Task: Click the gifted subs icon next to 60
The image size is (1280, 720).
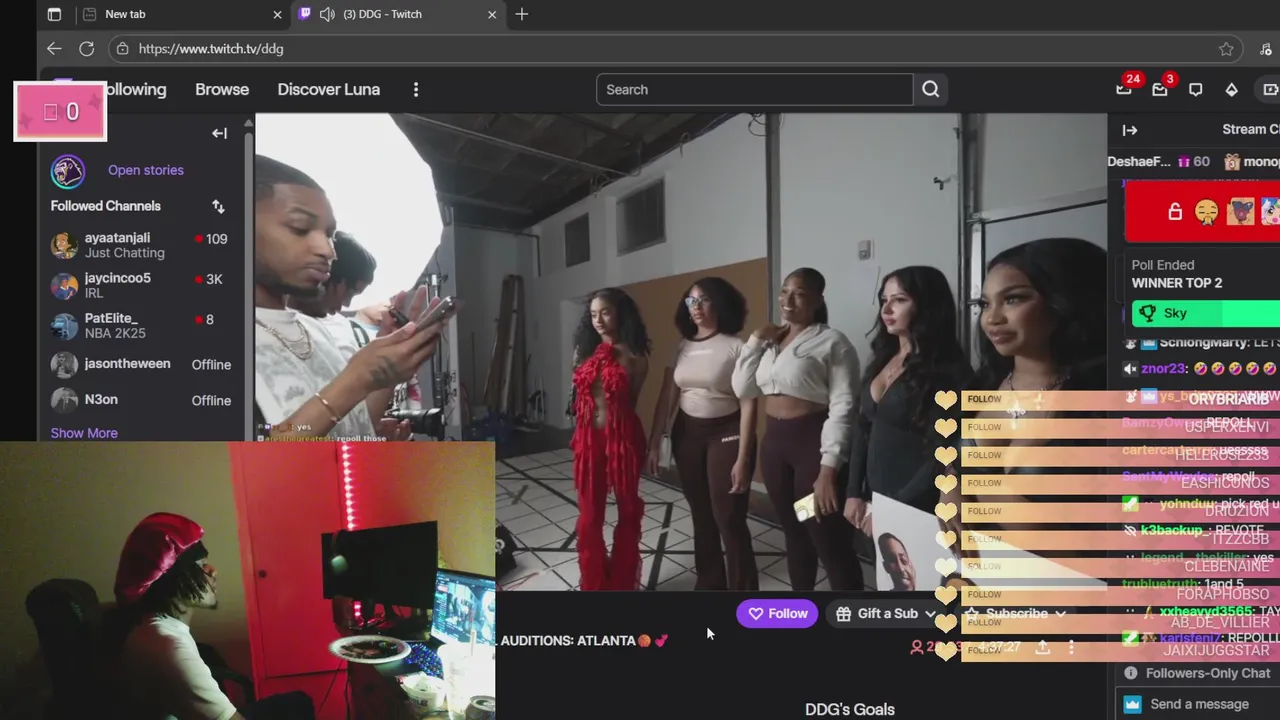Action: (1183, 161)
